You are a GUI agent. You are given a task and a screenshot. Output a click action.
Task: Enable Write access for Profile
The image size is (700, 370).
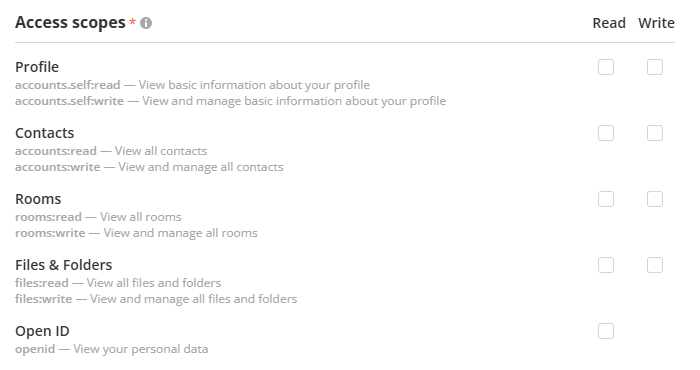pos(655,67)
